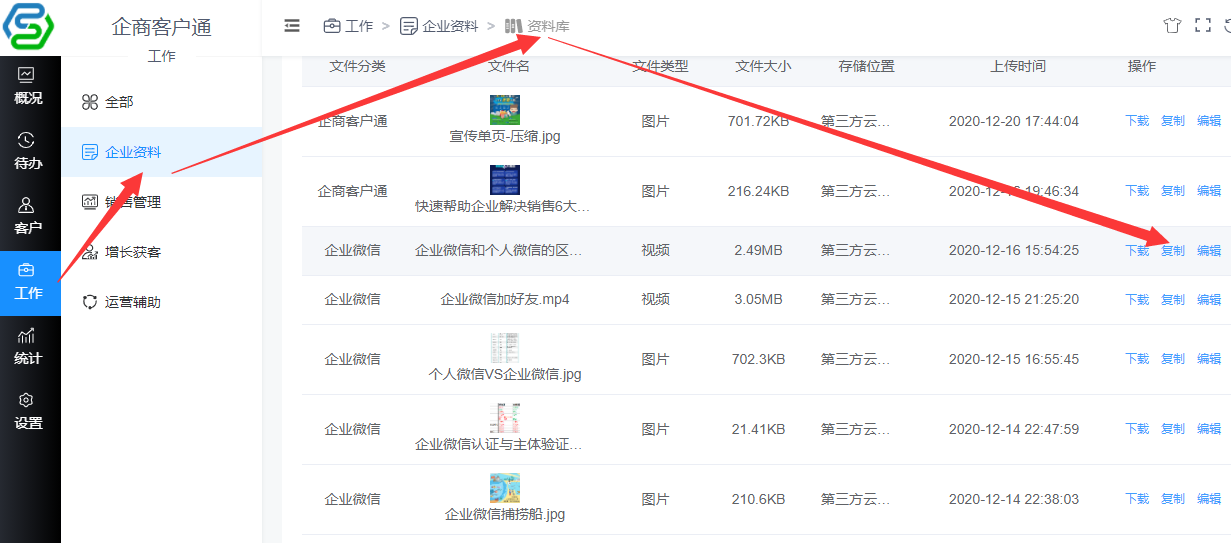1231x543 pixels.
Task: Click the fullscreen brackets icon
Action: pos(1203,26)
